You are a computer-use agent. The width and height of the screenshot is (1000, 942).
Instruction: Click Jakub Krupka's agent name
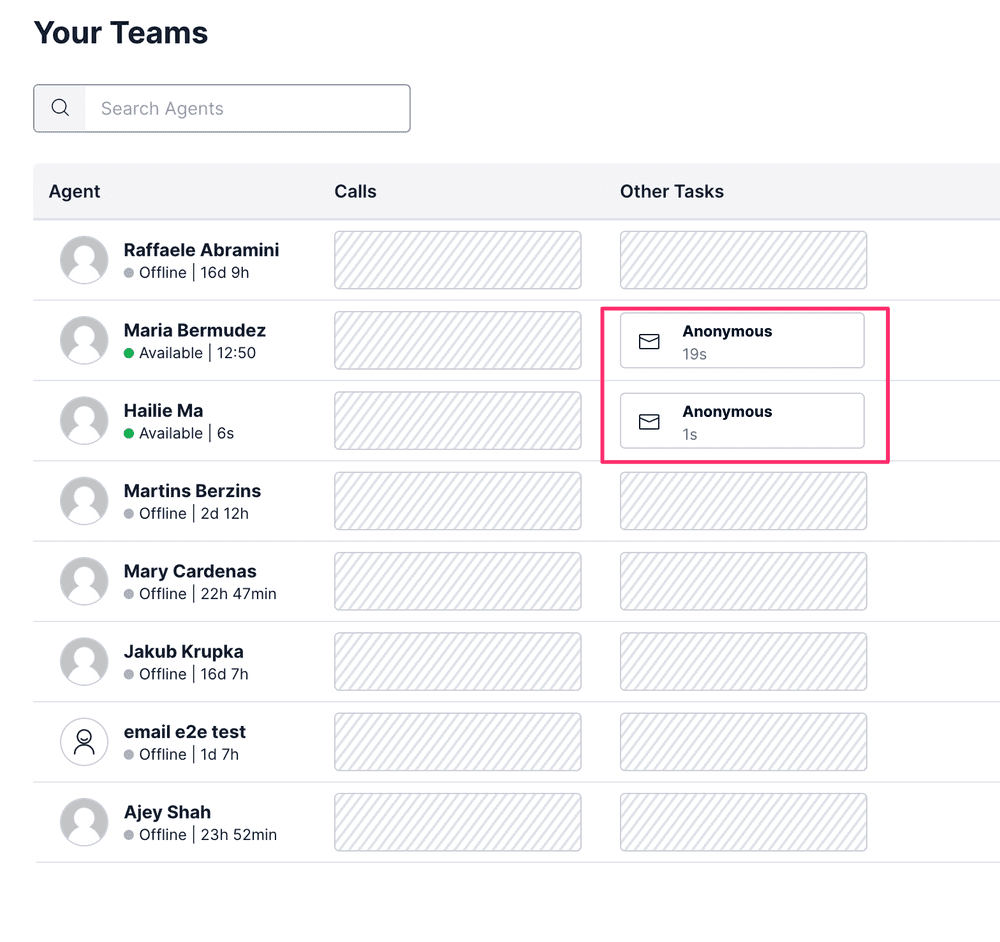coord(183,651)
